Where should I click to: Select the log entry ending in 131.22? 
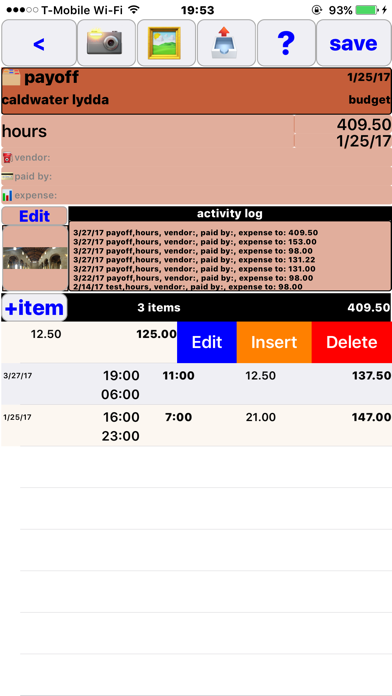[x=194, y=260]
